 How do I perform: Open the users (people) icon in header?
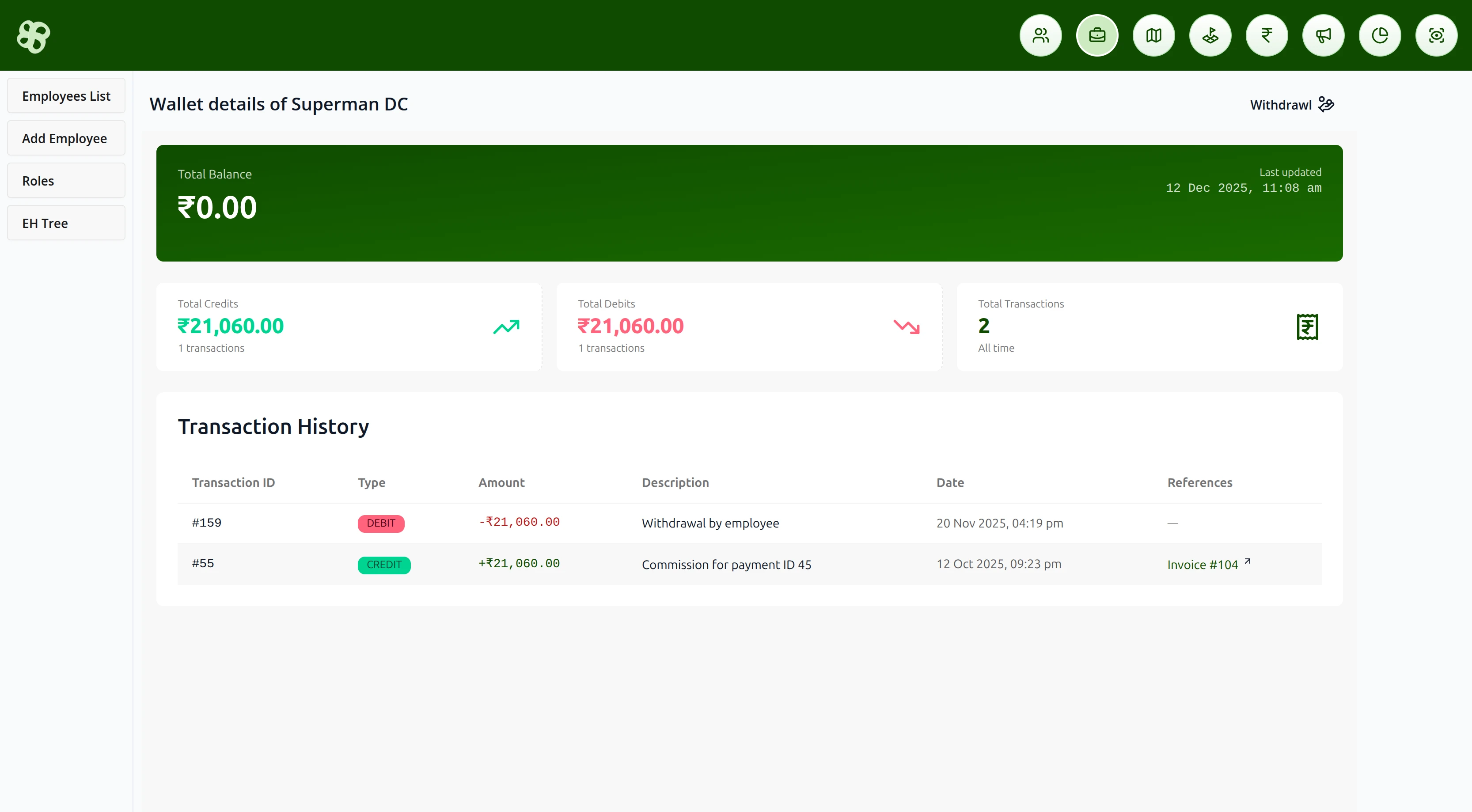pyautogui.click(x=1040, y=35)
